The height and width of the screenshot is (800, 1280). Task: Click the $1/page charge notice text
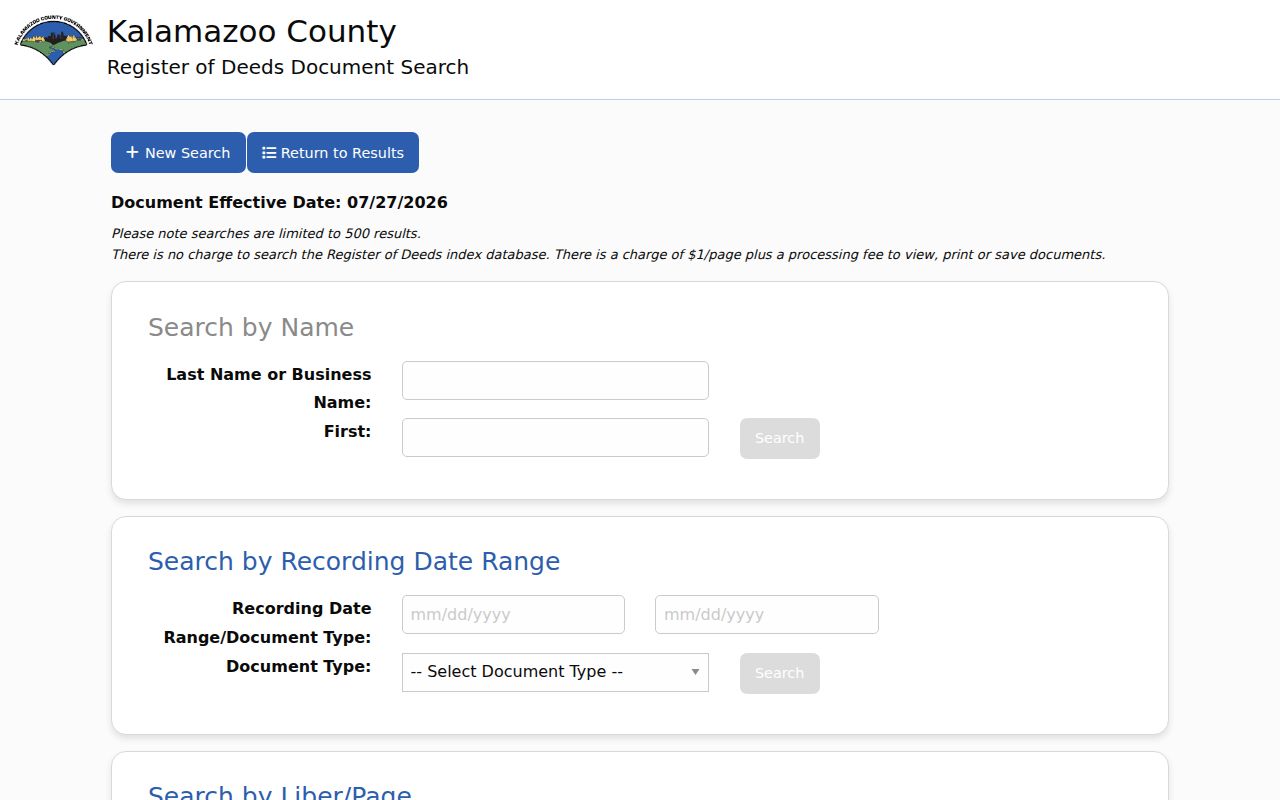pos(608,255)
